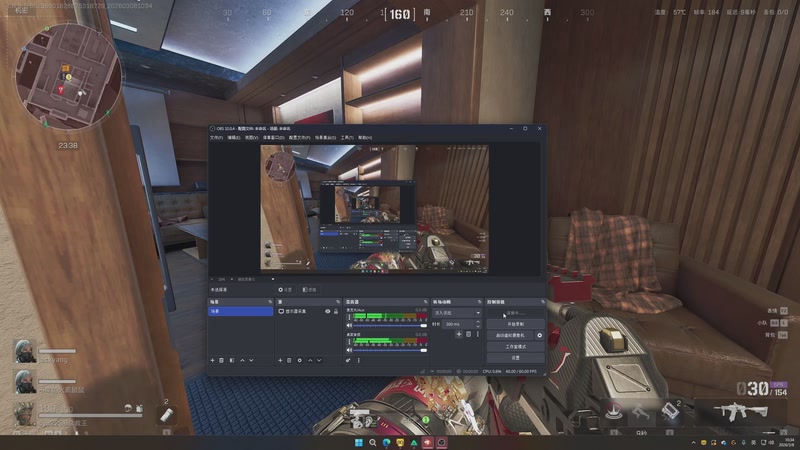Toggle 工作室模式 studio mode
Screen dimensions: 800x450
tap(515, 346)
